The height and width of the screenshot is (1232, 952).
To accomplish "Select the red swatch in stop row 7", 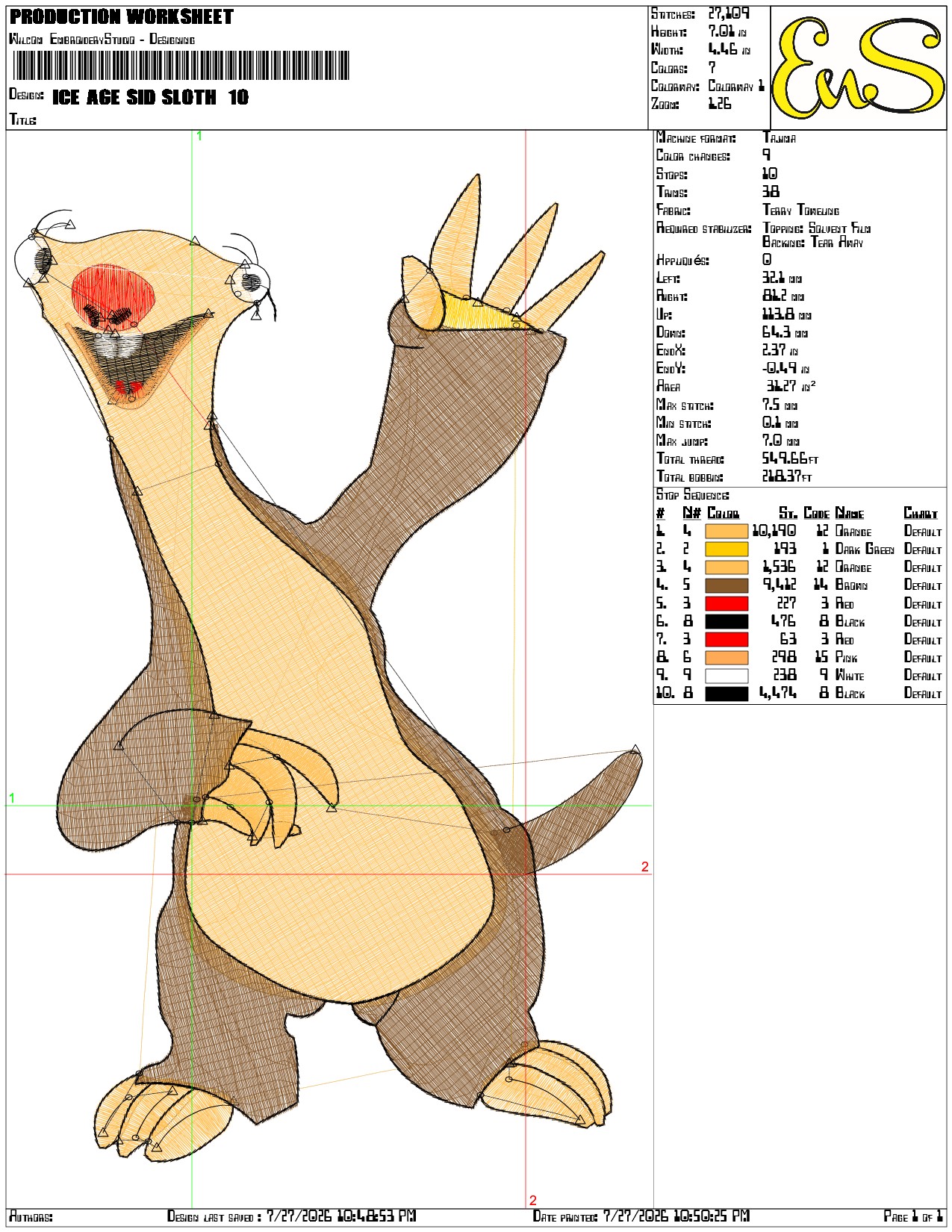I will coord(727,640).
